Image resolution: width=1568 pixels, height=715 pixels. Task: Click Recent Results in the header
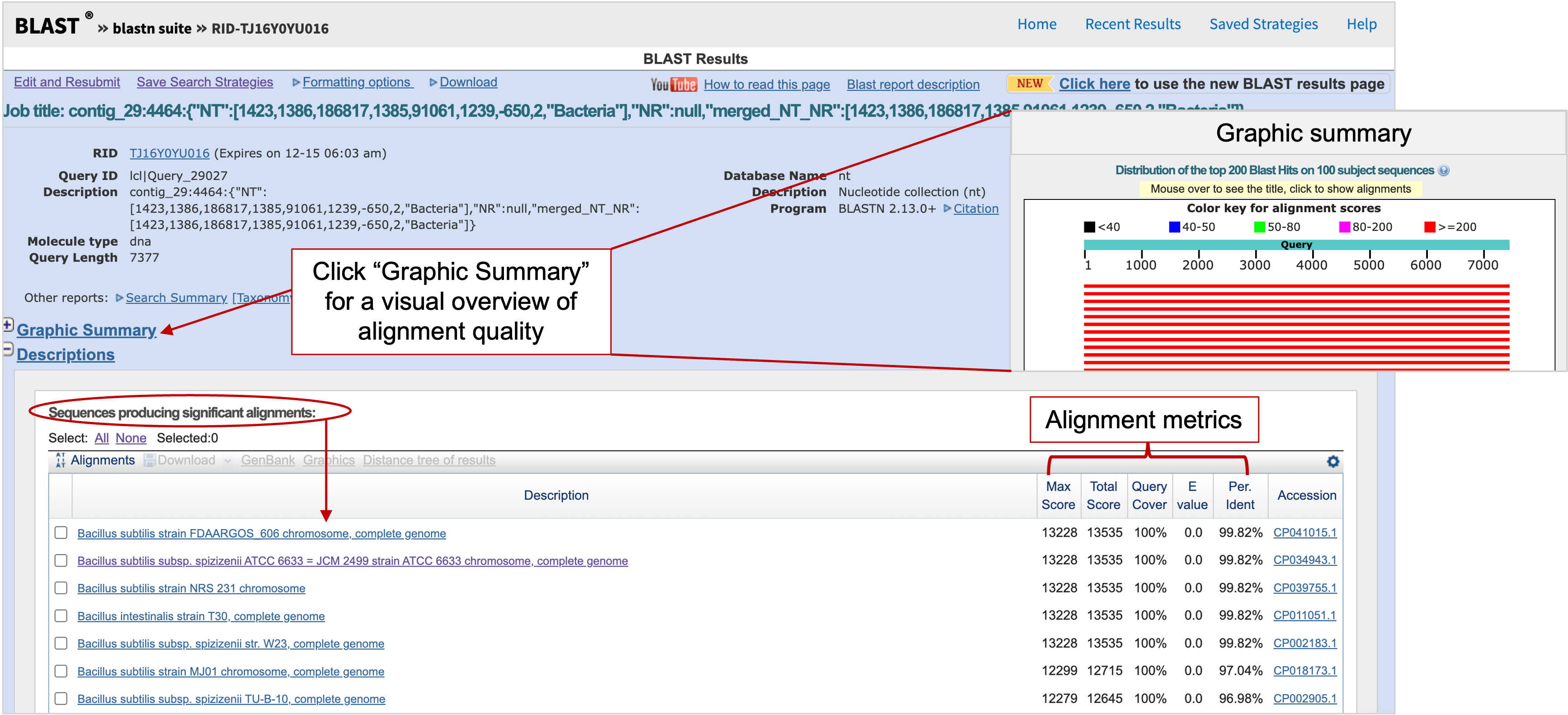point(1133,24)
